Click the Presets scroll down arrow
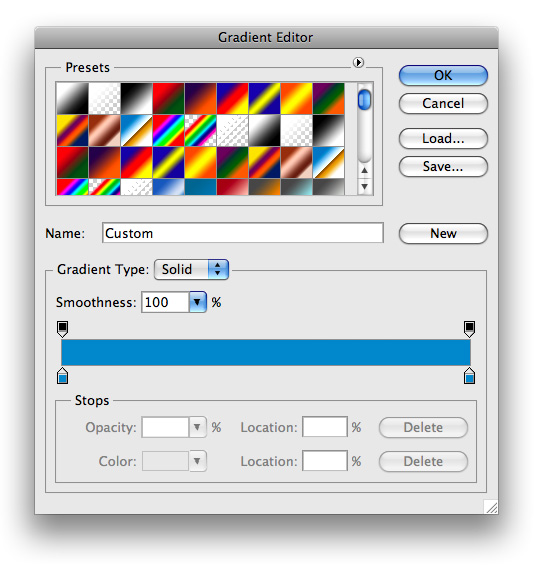Image resolution: width=541 pixels, height=573 pixels. coord(364,186)
